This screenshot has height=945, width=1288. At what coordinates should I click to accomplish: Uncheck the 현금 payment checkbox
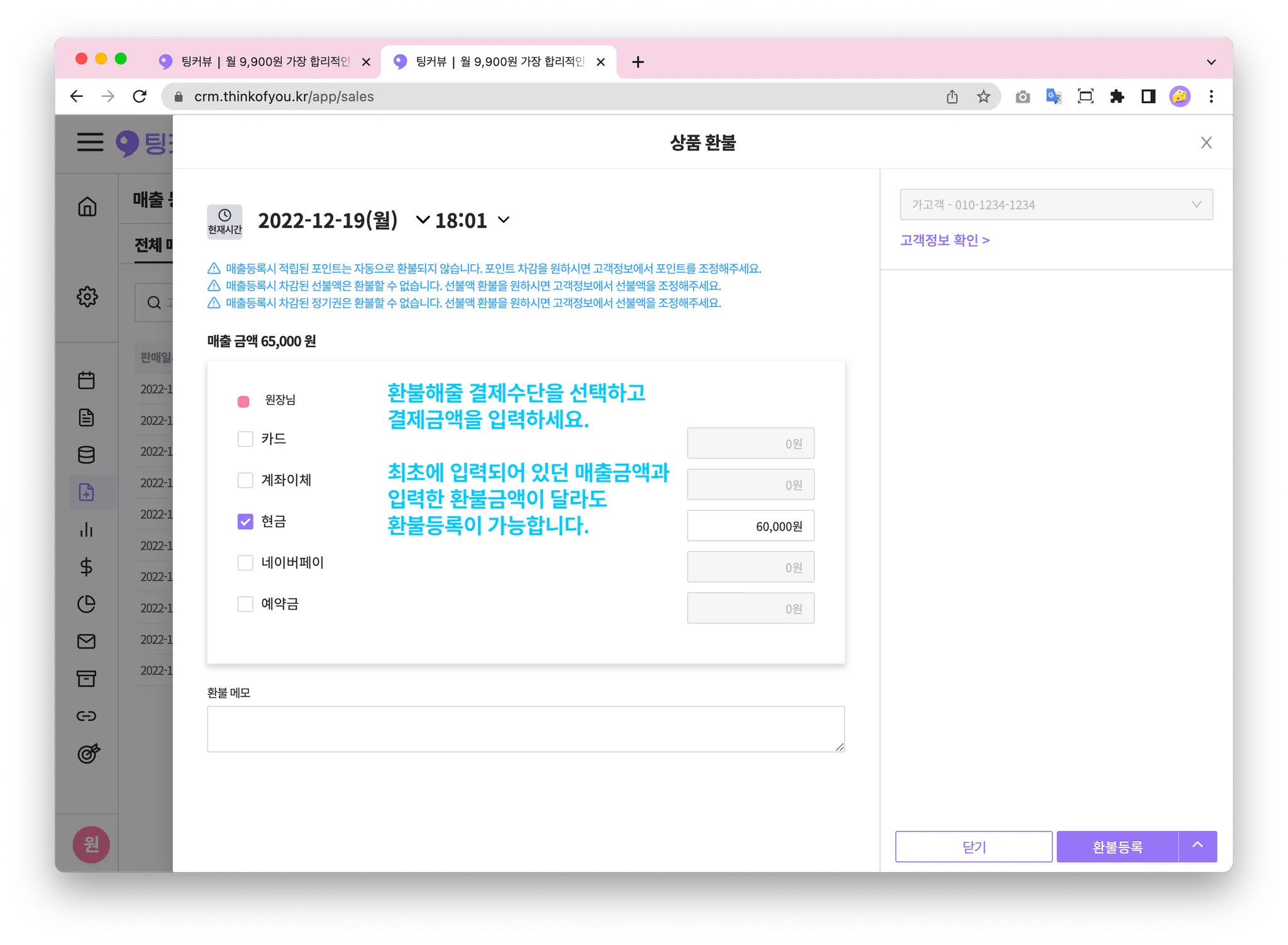(245, 522)
